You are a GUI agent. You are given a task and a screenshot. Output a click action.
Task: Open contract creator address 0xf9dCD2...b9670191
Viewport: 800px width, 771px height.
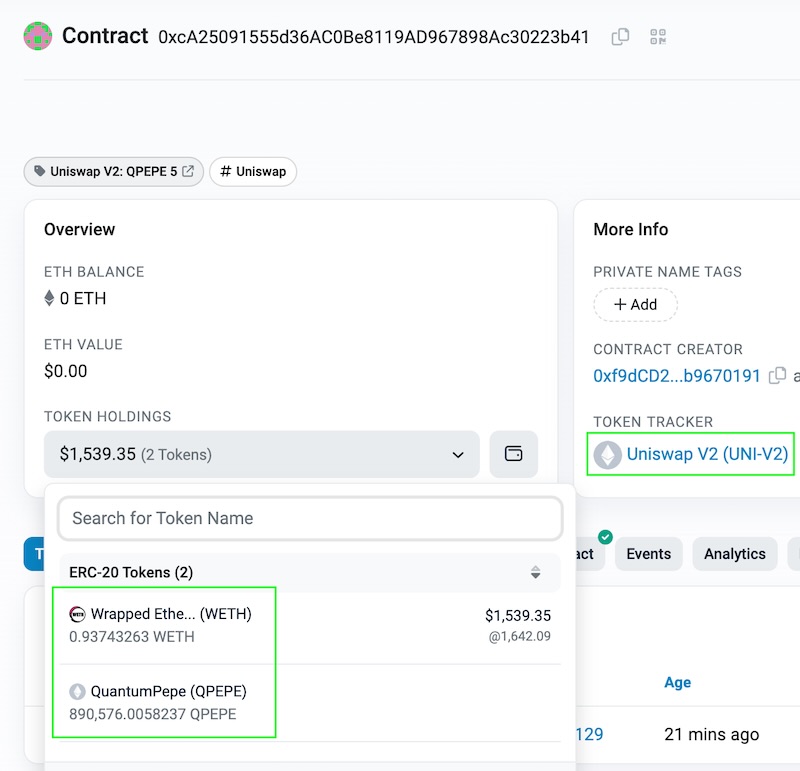(x=677, y=376)
